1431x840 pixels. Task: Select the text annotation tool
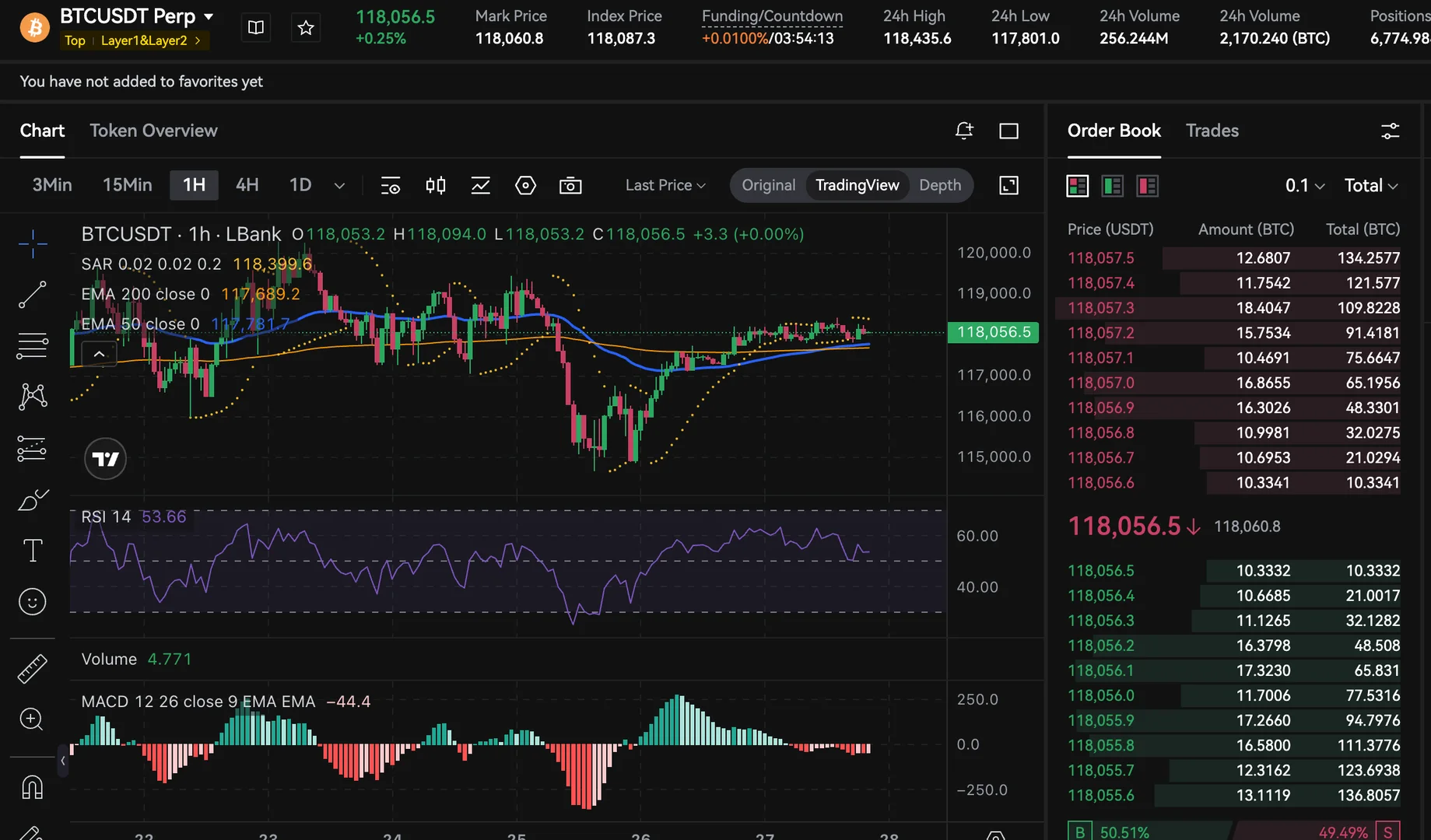point(32,551)
